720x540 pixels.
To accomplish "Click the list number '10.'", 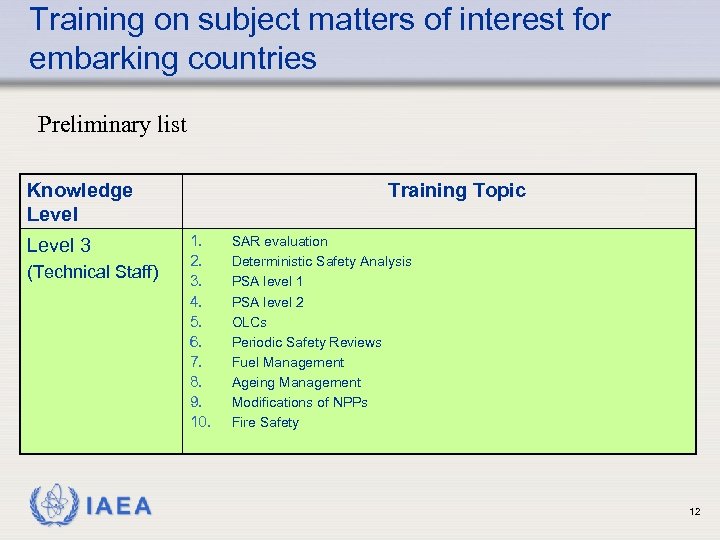I will pyautogui.click(x=200, y=422).
